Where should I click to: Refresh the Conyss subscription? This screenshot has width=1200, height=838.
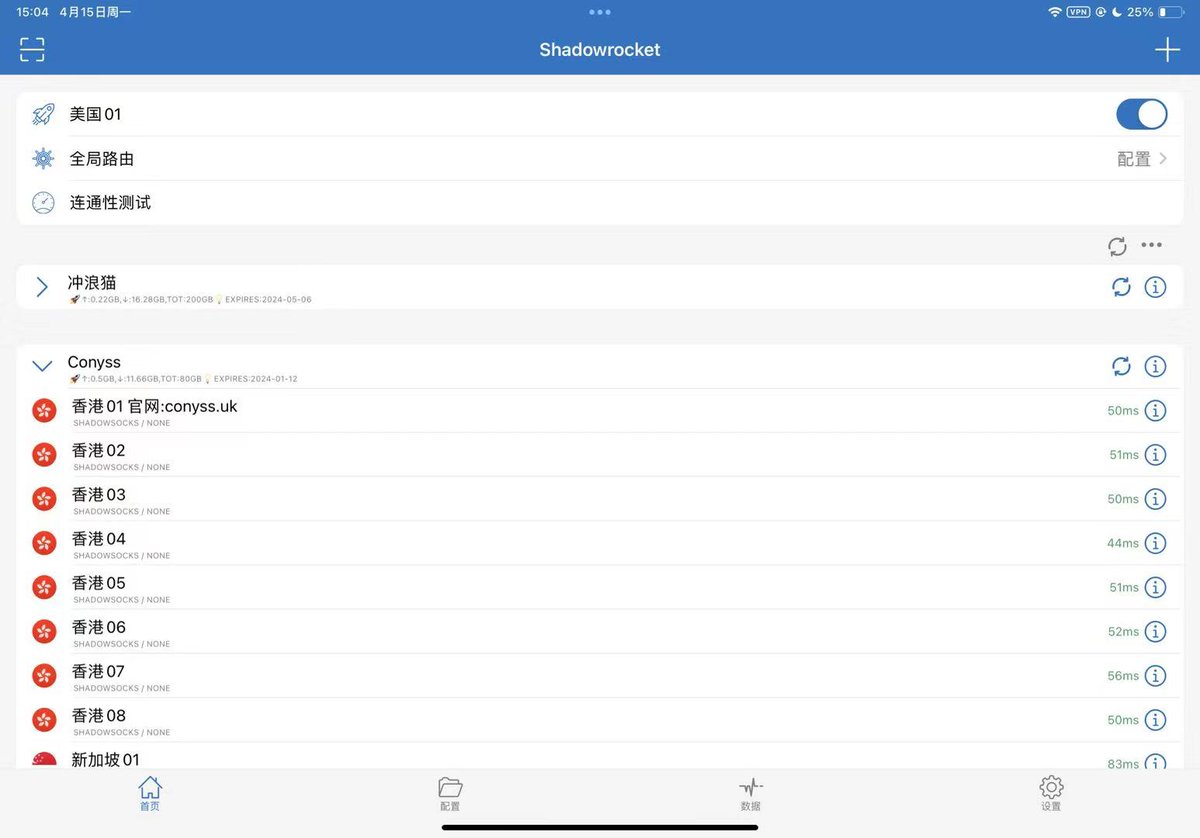click(x=1121, y=367)
